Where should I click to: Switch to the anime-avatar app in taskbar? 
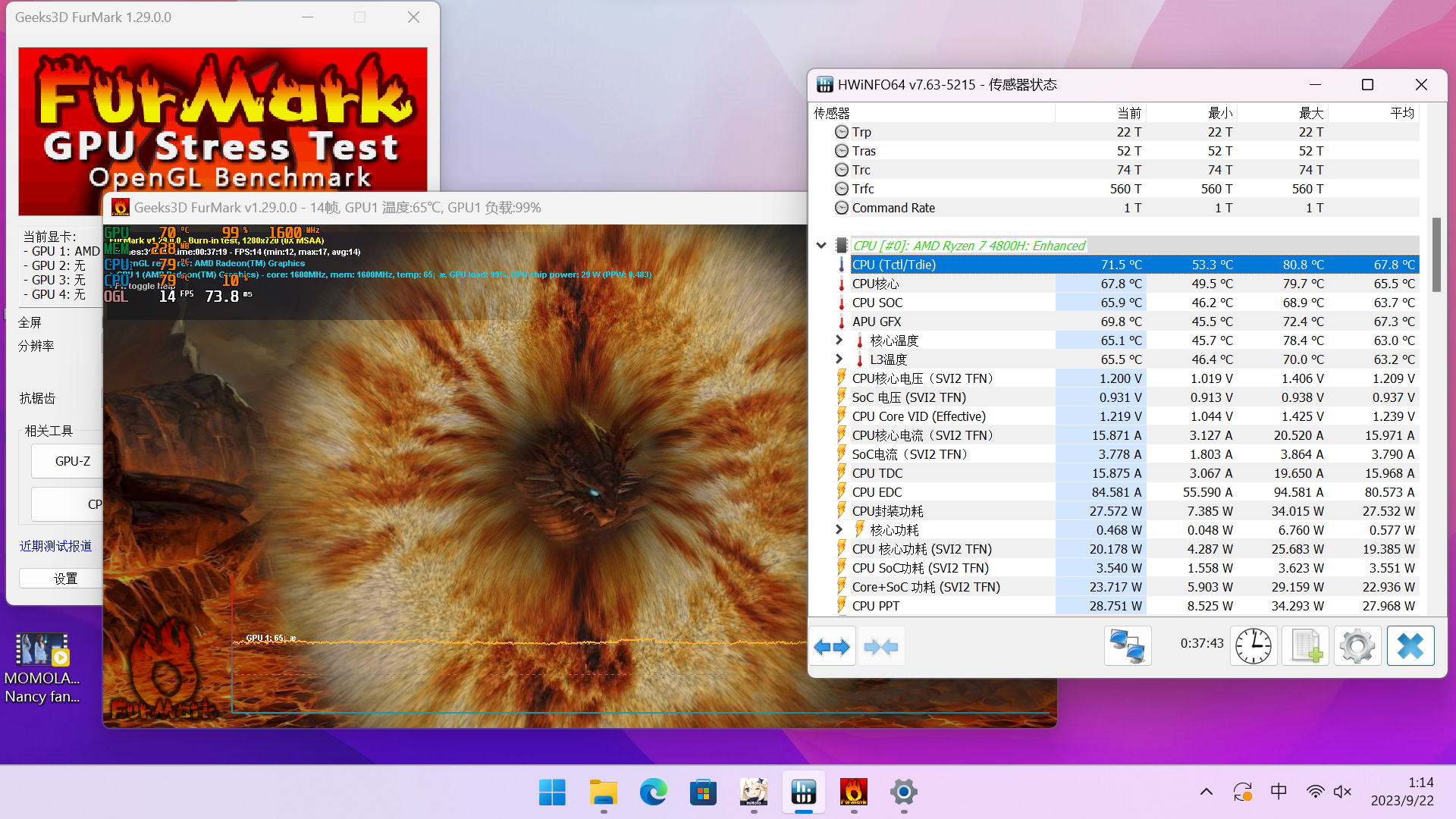coord(754,792)
